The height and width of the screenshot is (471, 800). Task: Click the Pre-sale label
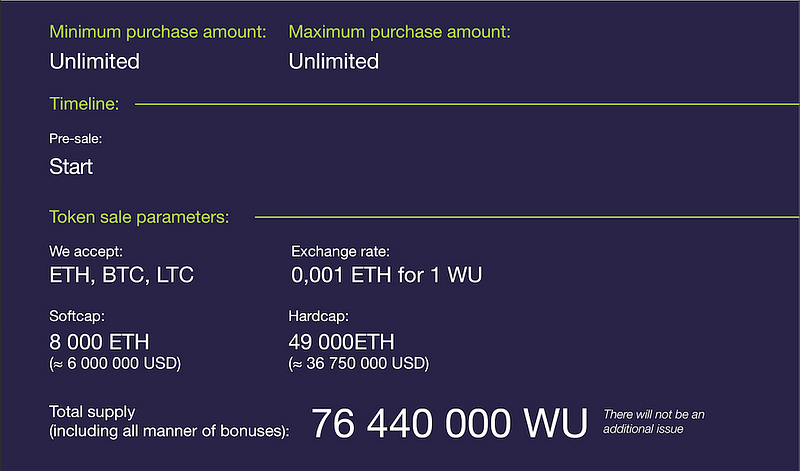point(76,139)
